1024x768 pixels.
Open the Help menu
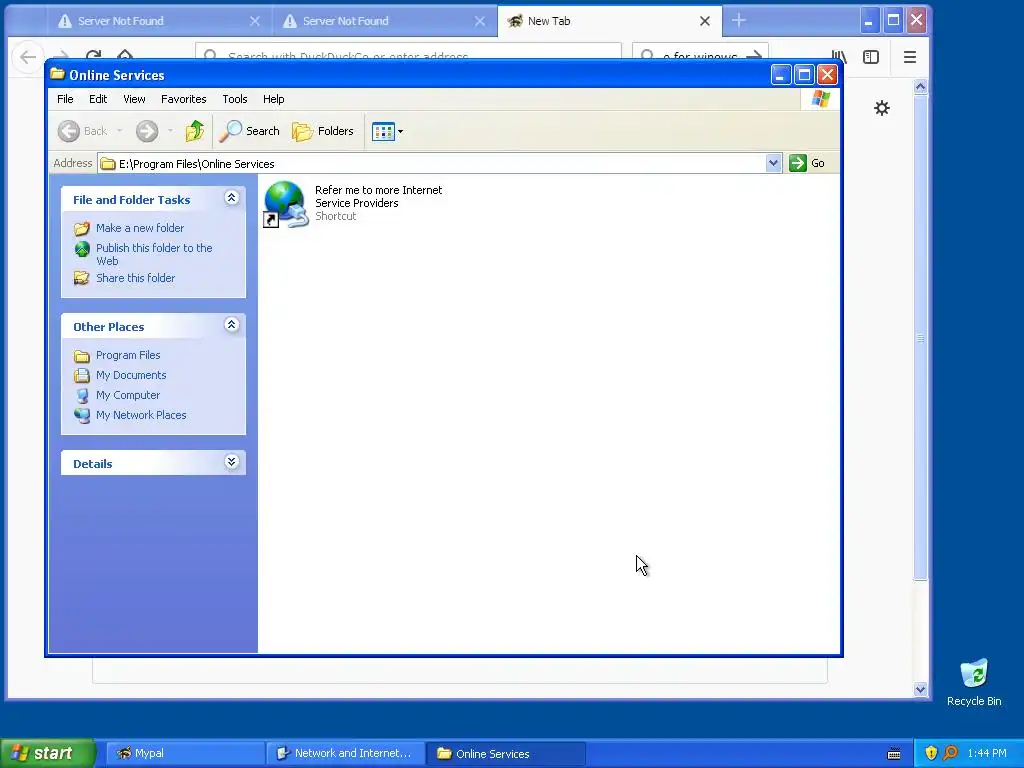pos(274,99)
